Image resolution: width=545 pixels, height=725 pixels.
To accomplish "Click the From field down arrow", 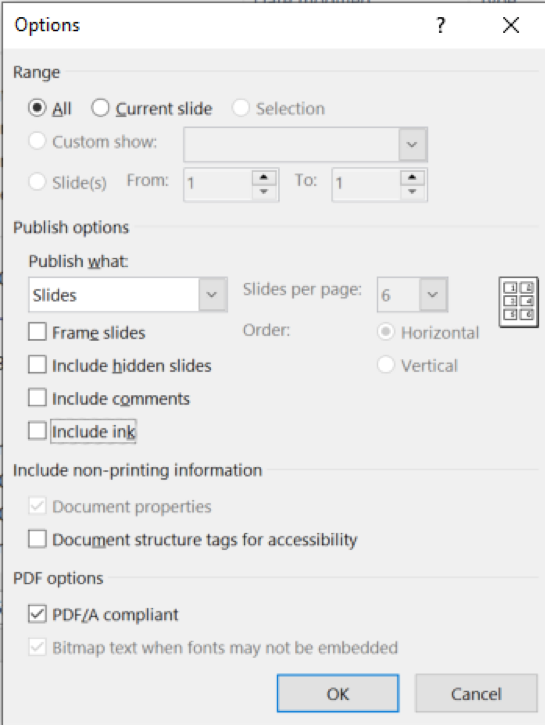I will coord(264,191).
